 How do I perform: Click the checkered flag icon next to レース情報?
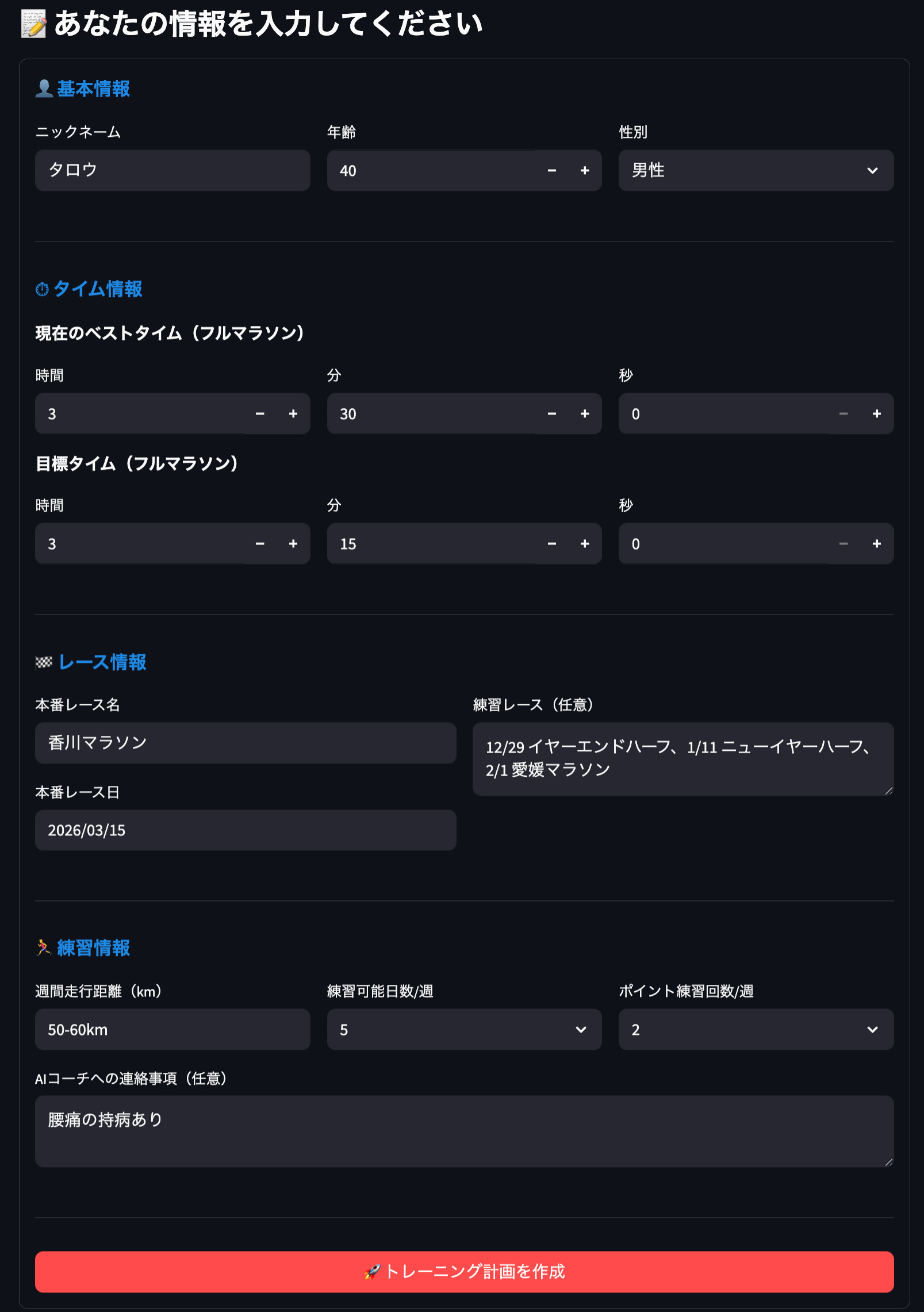click(43, 662)
